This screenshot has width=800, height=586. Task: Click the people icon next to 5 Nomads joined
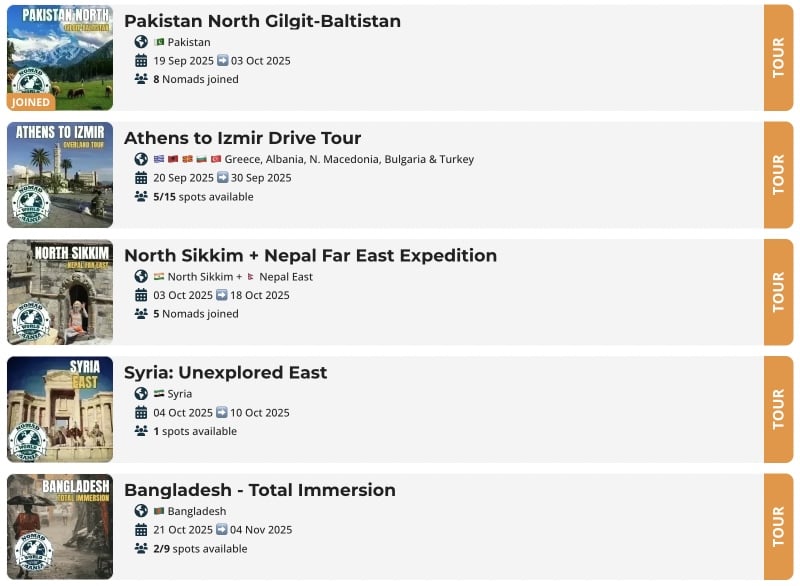click(x=141, y=314)
